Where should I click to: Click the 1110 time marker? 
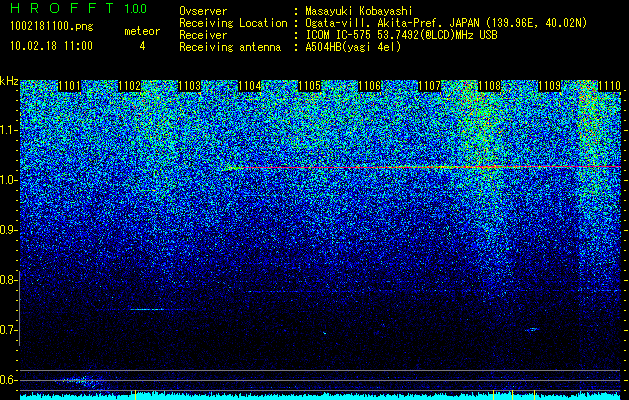coord(609,86)
